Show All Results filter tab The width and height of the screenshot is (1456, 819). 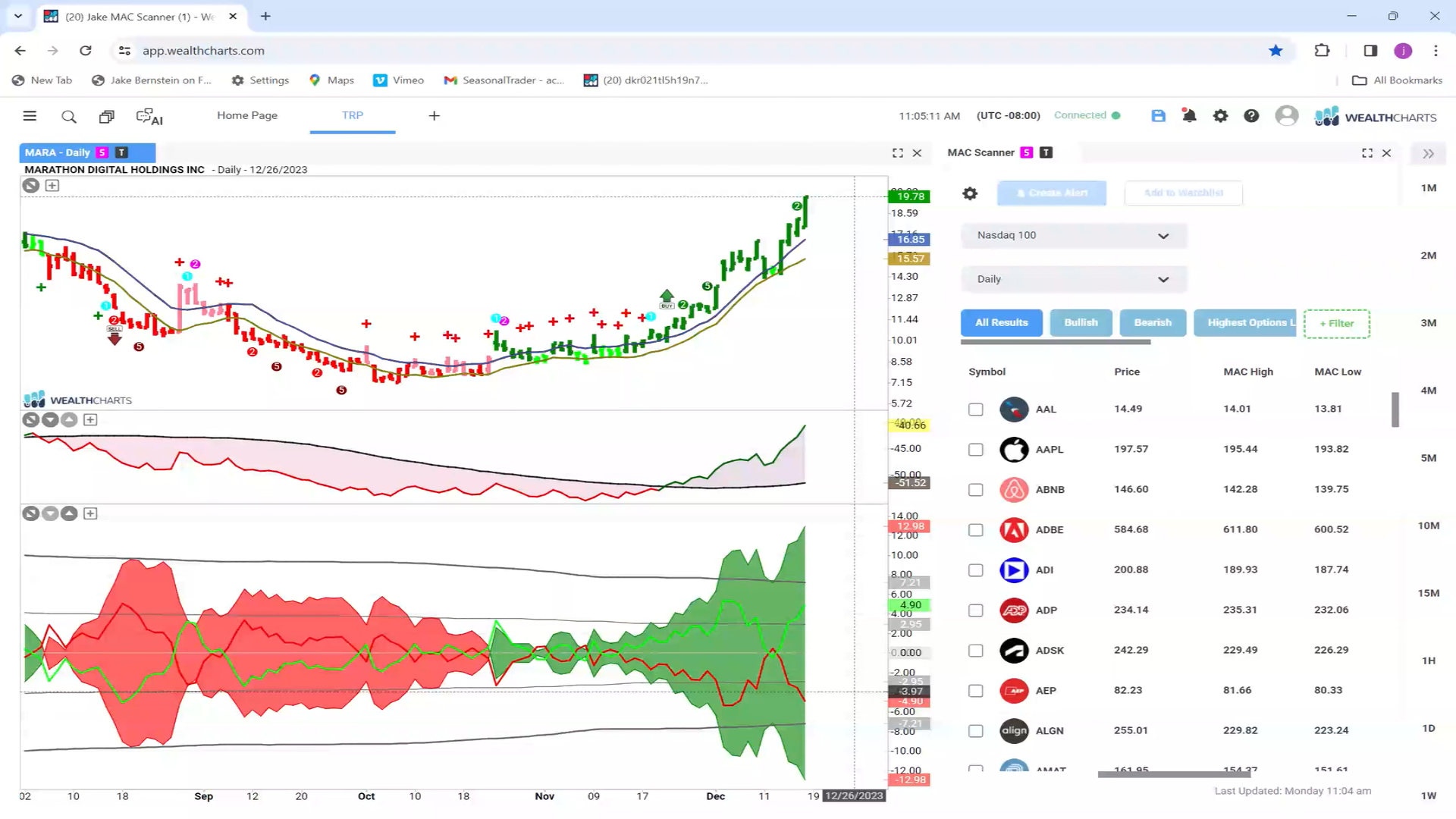tap(1002, 323)
